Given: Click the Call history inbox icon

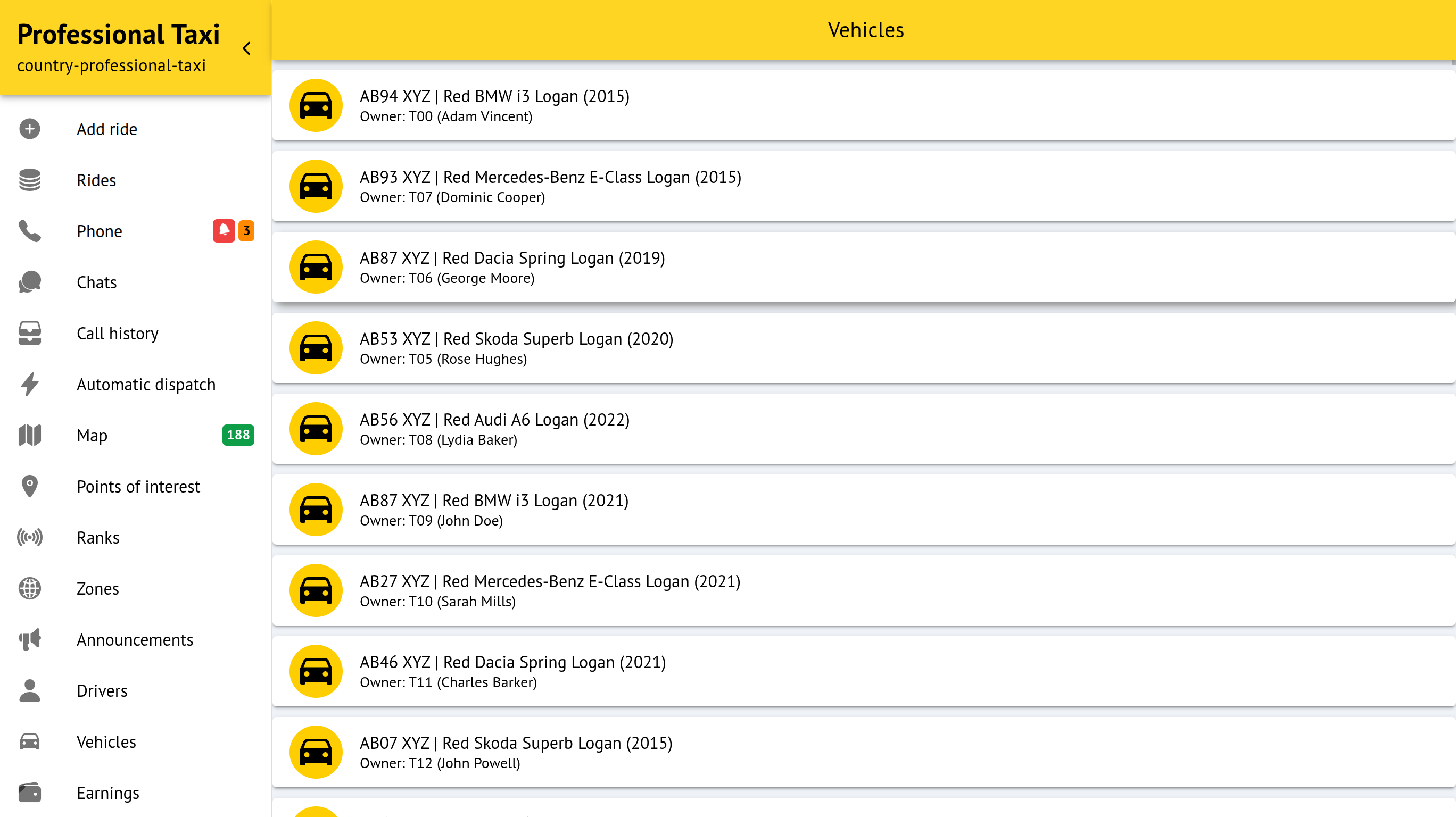Looking at the screenshot, I should pos(29,334).
